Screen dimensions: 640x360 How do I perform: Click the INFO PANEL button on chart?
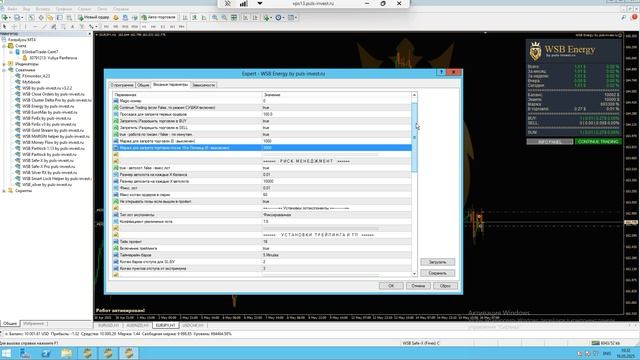click(x=550, y=142)
